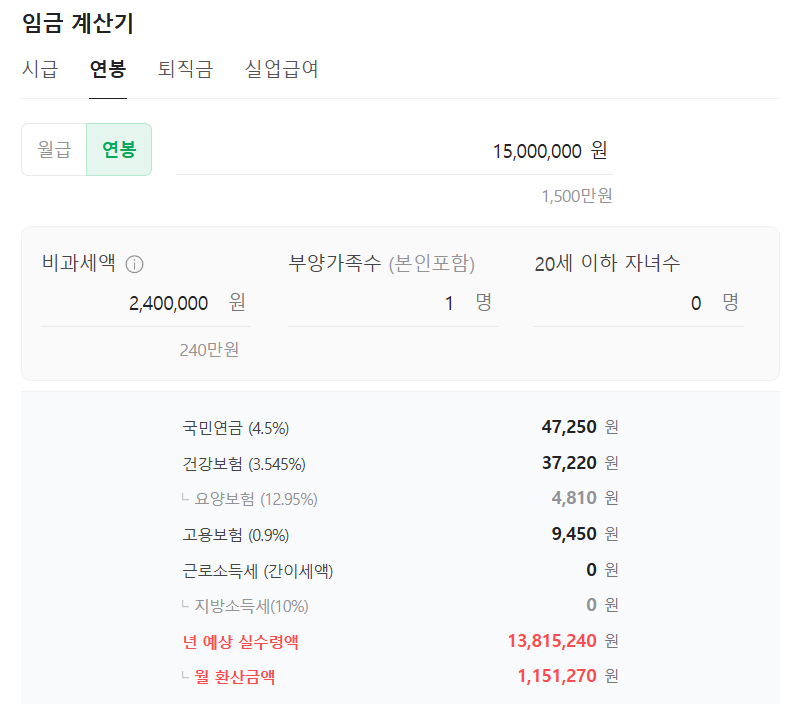Click the 근로소득세 (간이세액) label

258,571
